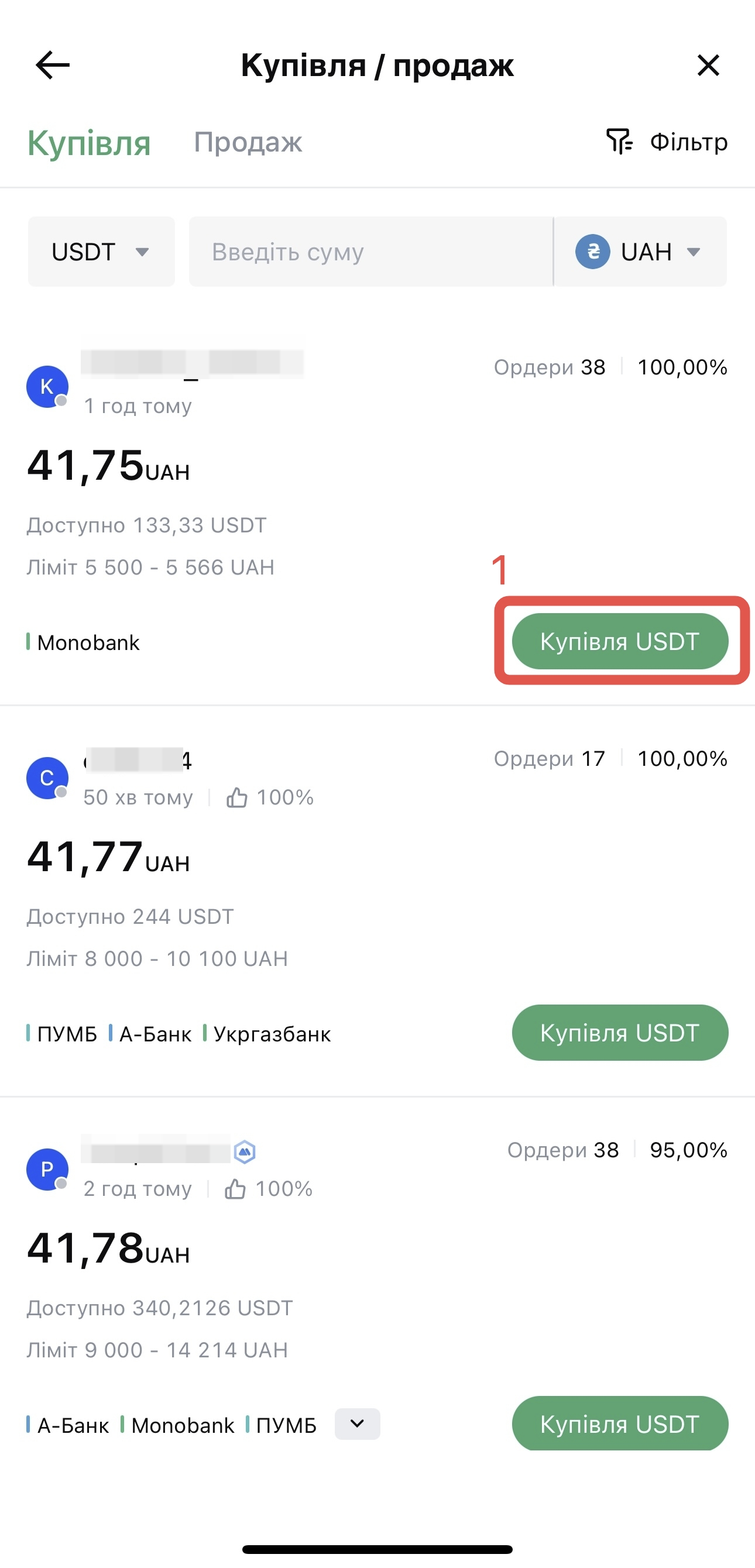The image size is (755, 1568).
Task: Click the blue C seller avatar
Action: (47, 778)
